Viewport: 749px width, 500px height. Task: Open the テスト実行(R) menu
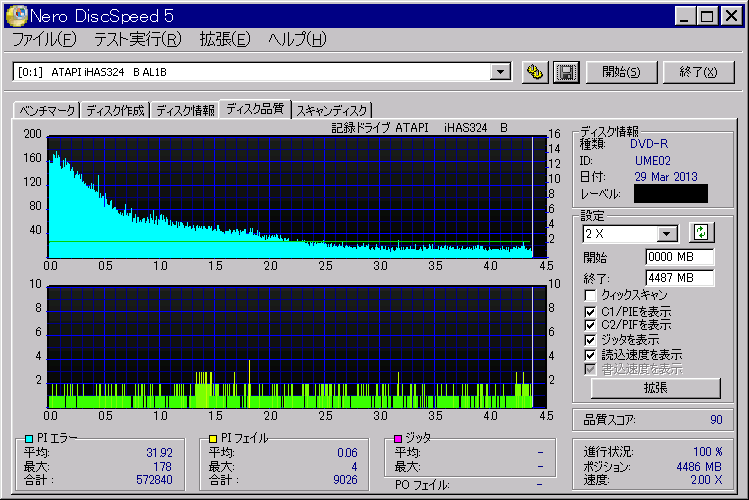[x=138, y=39]
